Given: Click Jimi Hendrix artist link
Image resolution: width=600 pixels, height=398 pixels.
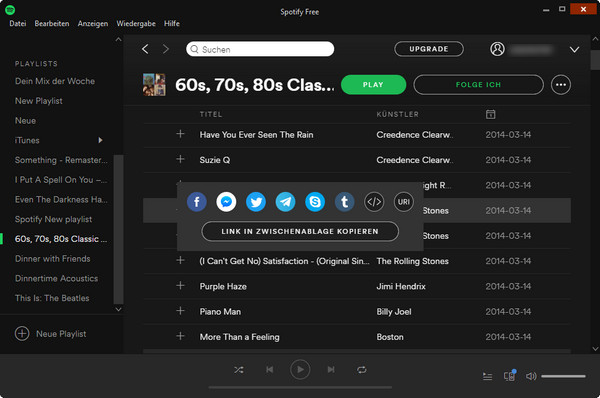Looking at the screenshot, I should point(401,286).
